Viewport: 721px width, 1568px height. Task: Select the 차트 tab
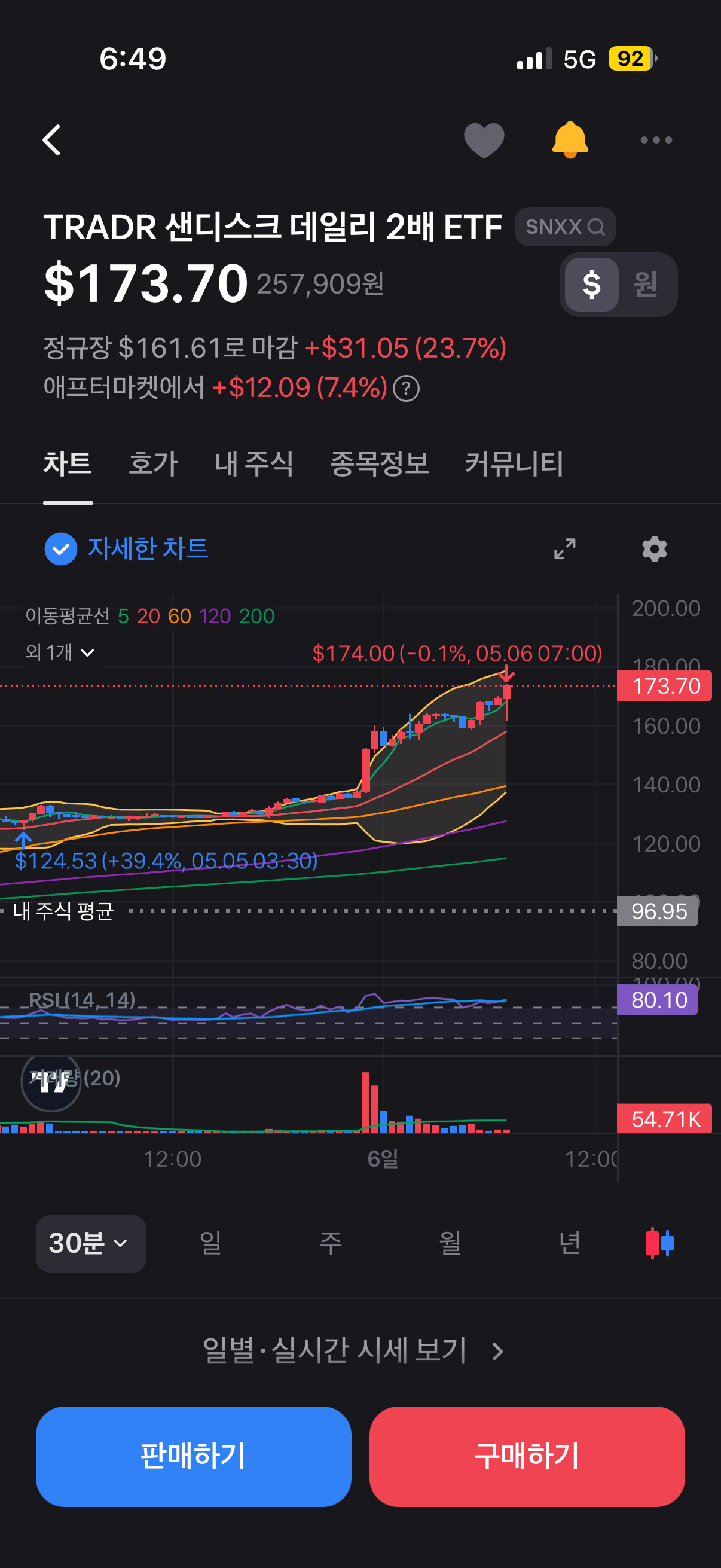pos(68,464)
